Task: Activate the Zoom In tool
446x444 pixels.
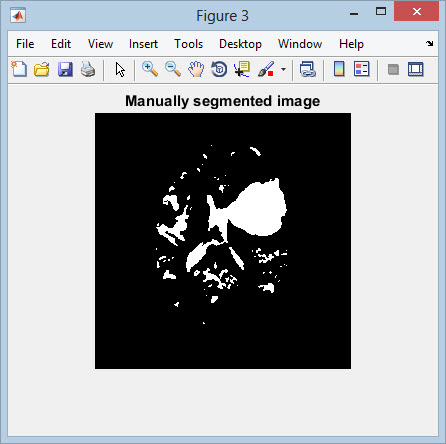Action: (x=150, y=69)
